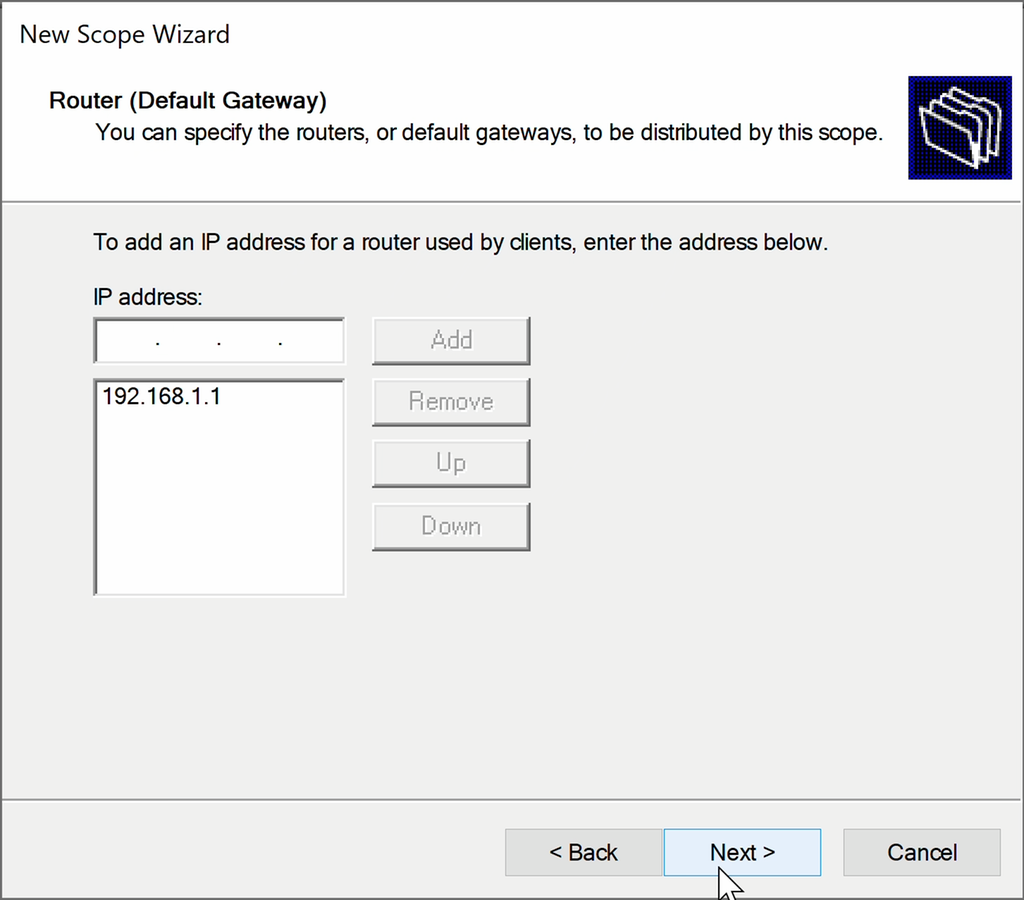Cancel the New Scope Wizard
Screen dimensions: 1024x900
coord(921,852)
